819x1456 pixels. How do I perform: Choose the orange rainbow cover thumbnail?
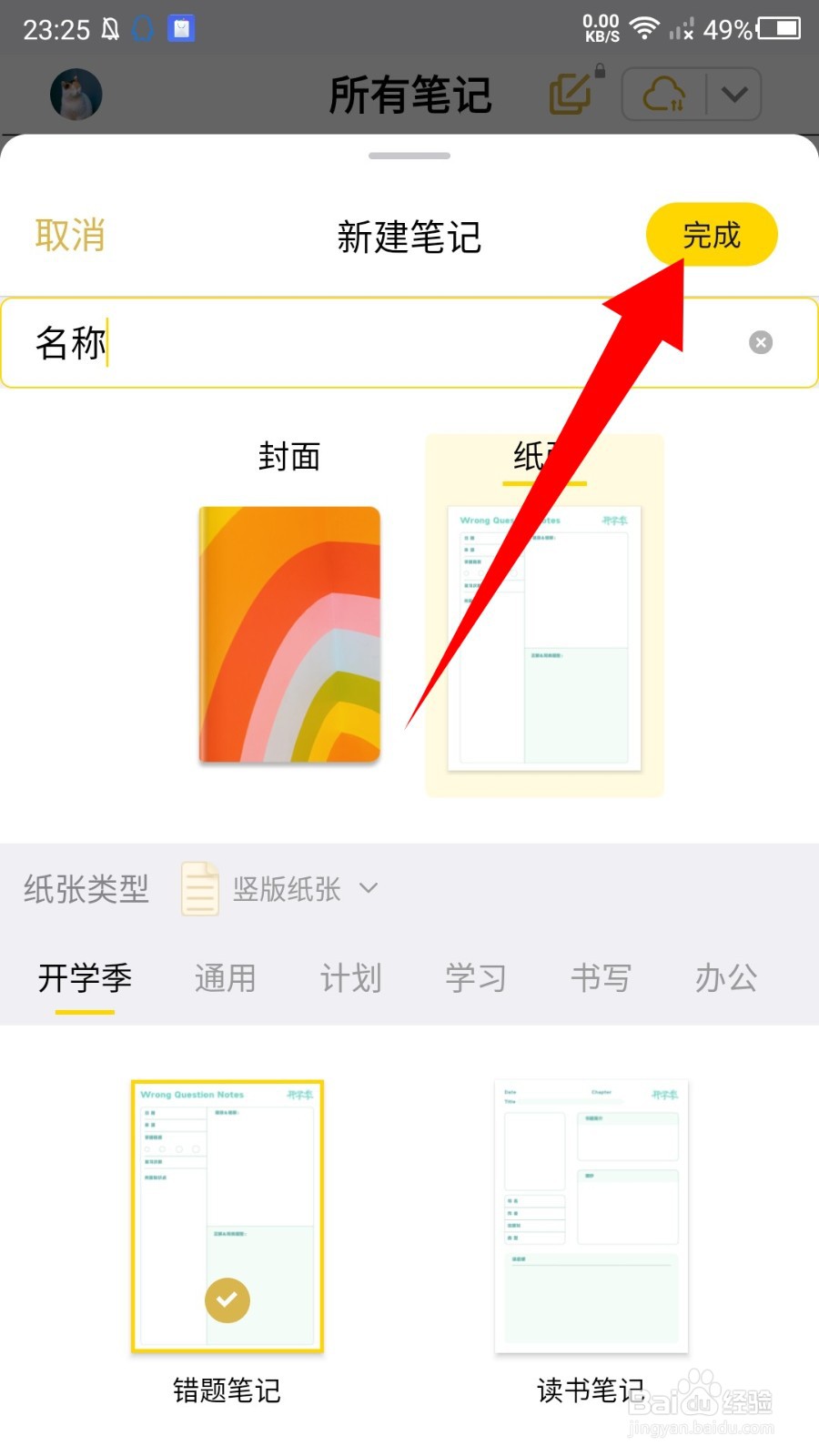pyautogui.click(x=289, y=634)
